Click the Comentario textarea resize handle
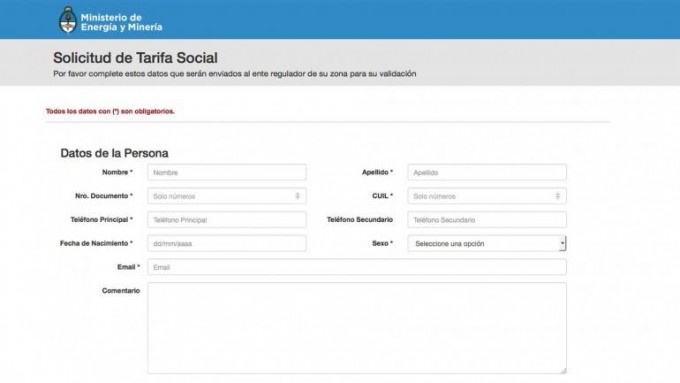The image size is (680, 383). 563,370
